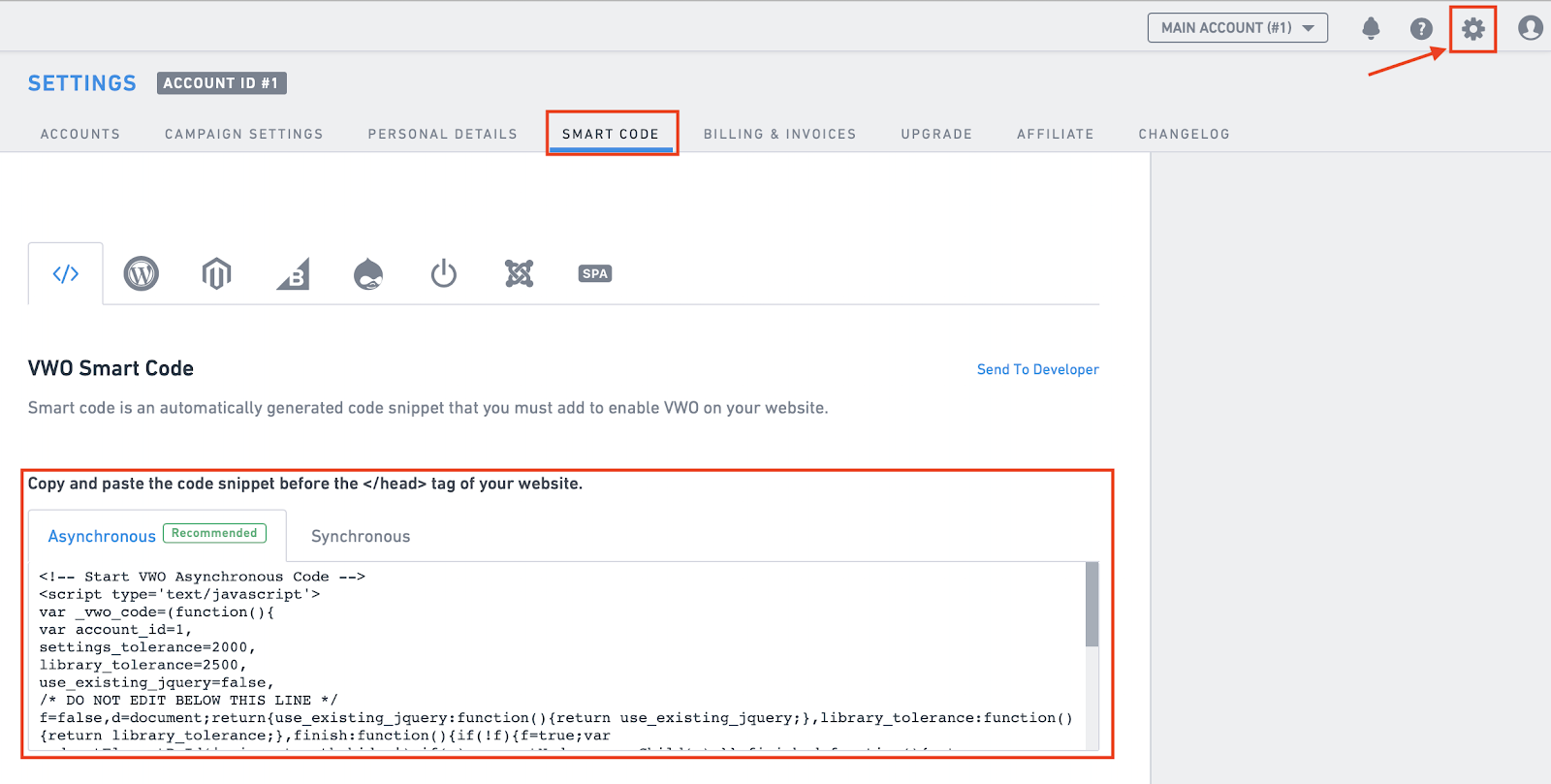Click the script type='text/javascript' line
Viewport: 1551px width, 784px height.
click(179, 594)
